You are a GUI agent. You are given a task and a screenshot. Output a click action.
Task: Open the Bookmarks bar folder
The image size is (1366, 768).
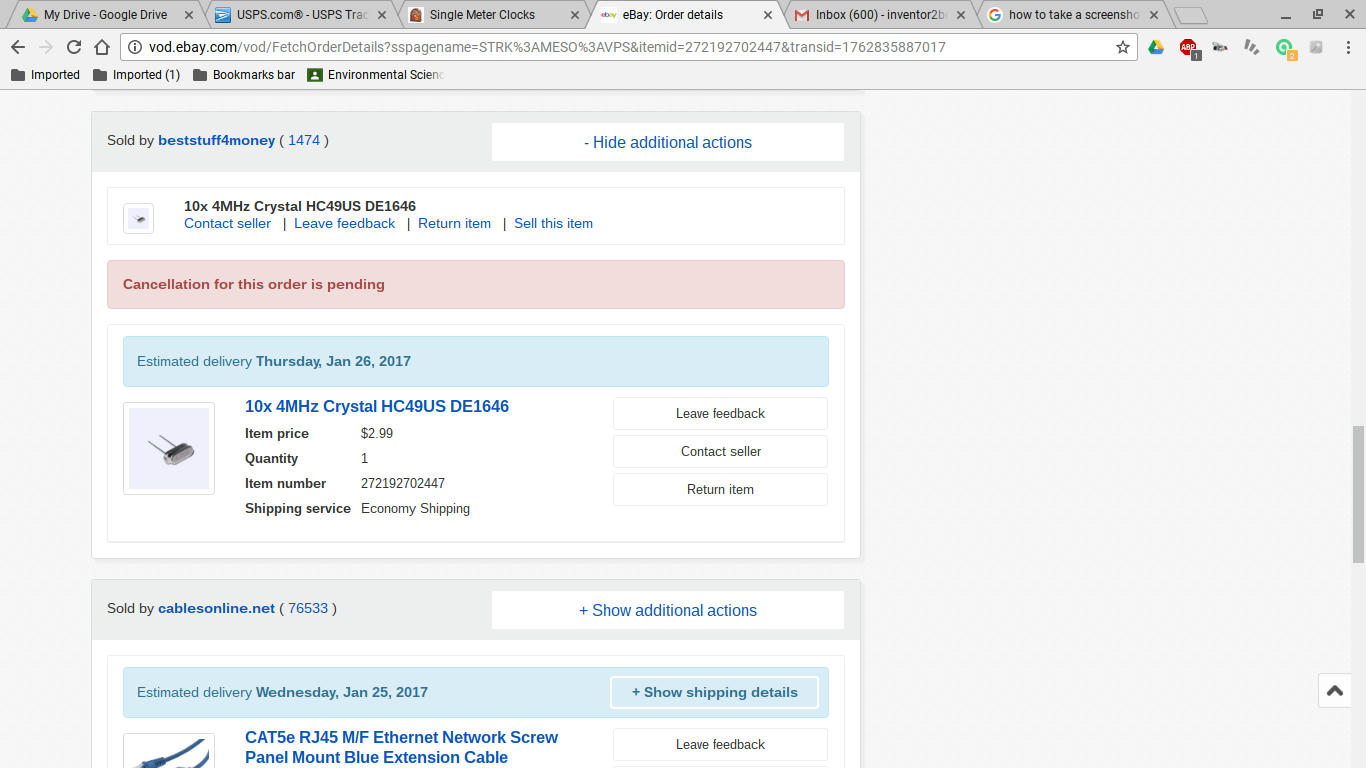[244, 75]
